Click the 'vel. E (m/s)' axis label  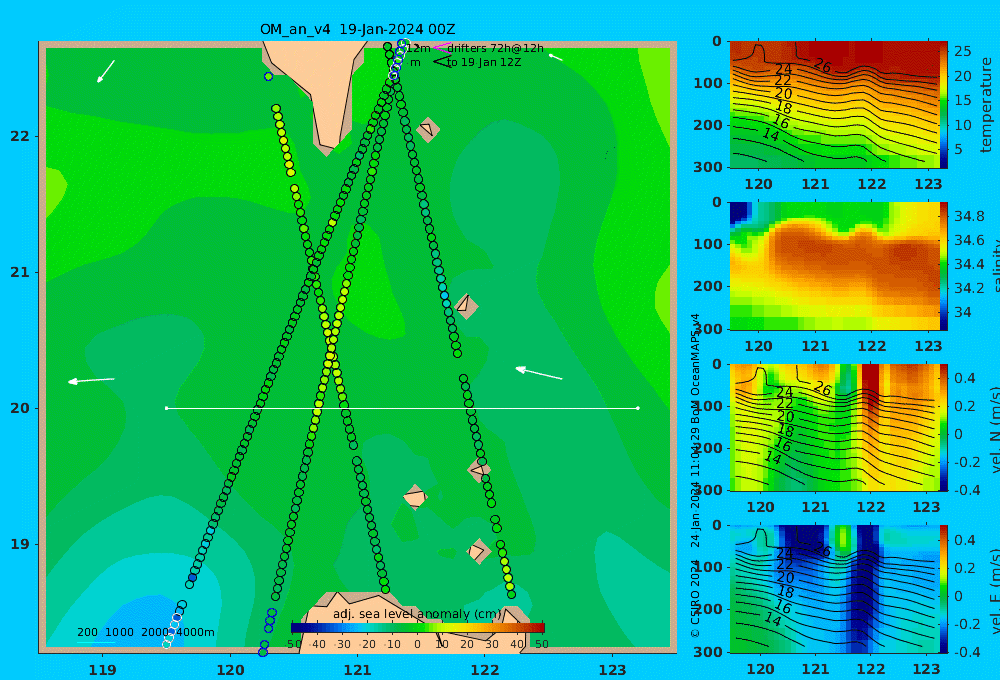(996, 590)
